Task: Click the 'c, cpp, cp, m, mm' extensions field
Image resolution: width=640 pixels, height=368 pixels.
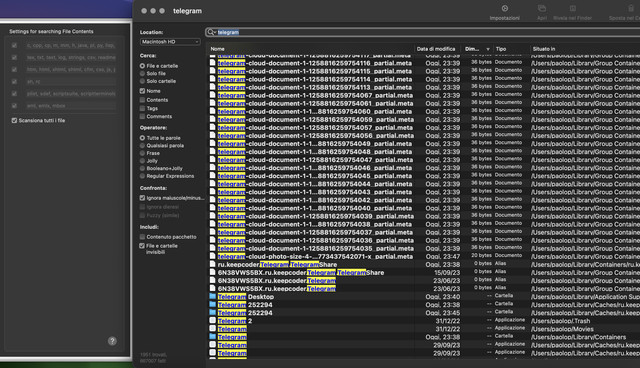Action: (x=70, y=46)
